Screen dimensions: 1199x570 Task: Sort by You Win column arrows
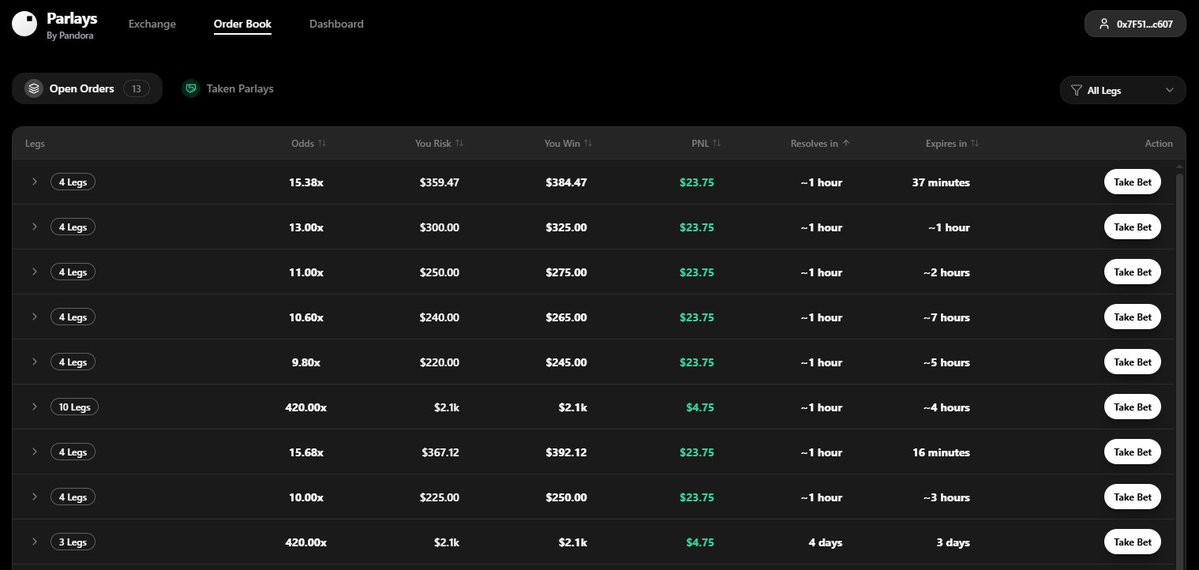(x=588, y=143)
